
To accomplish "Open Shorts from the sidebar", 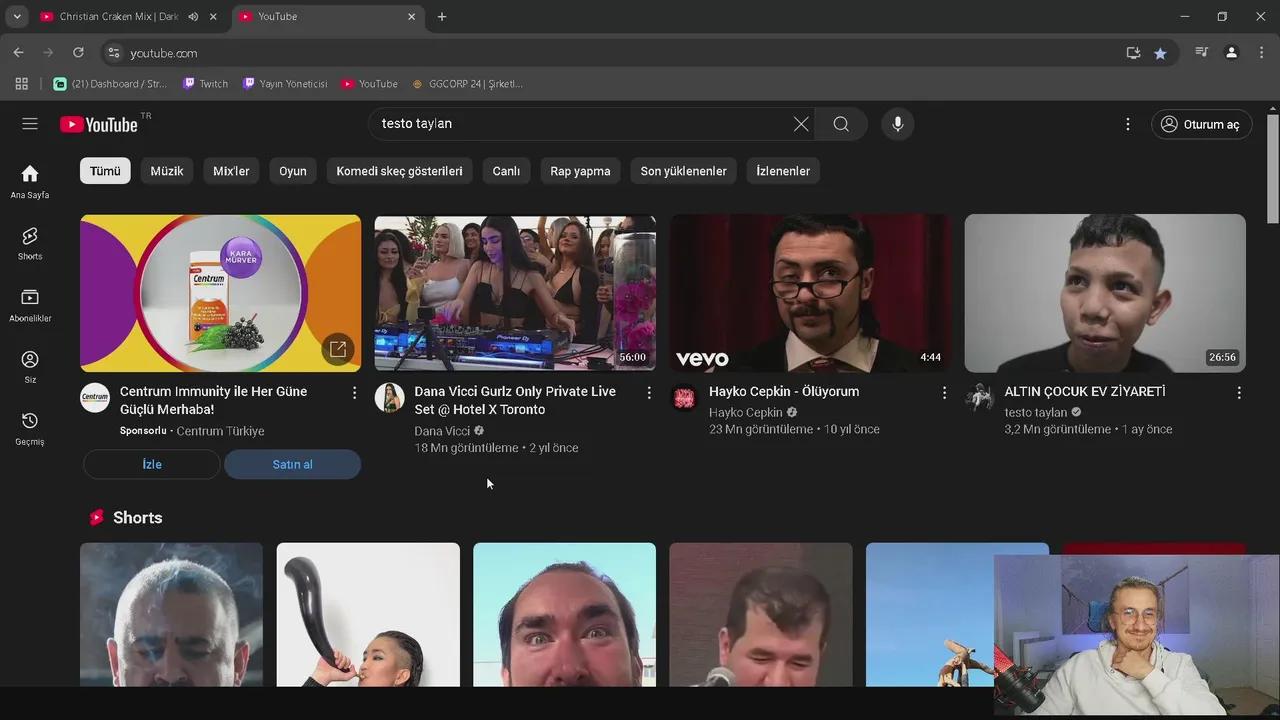I will click(30, 243).
